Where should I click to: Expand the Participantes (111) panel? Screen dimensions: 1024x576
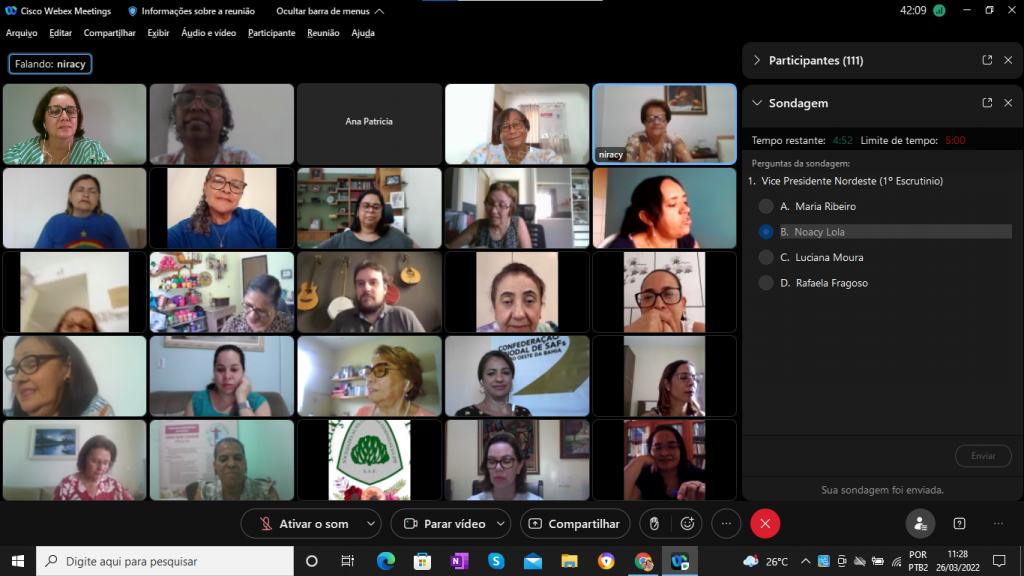click(x=757, y=60)
